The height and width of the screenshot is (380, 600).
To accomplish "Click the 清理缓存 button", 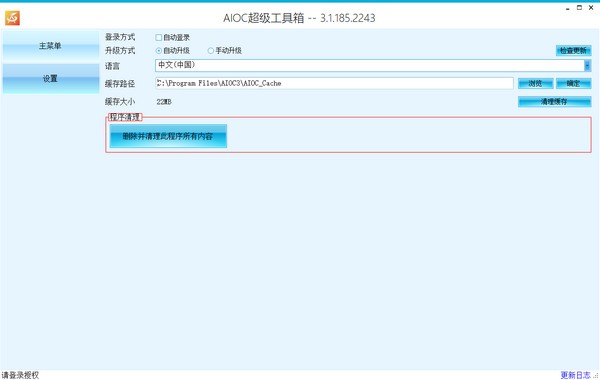I will [554, 102].
